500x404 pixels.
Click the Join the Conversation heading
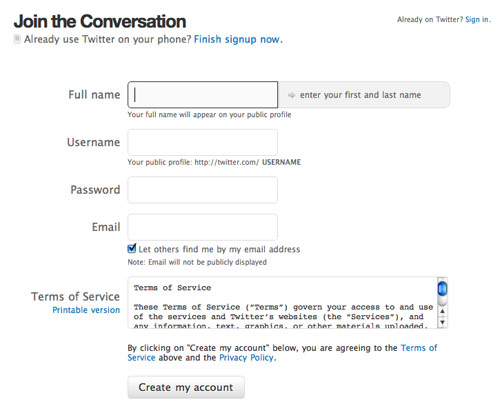coord(100,21)
